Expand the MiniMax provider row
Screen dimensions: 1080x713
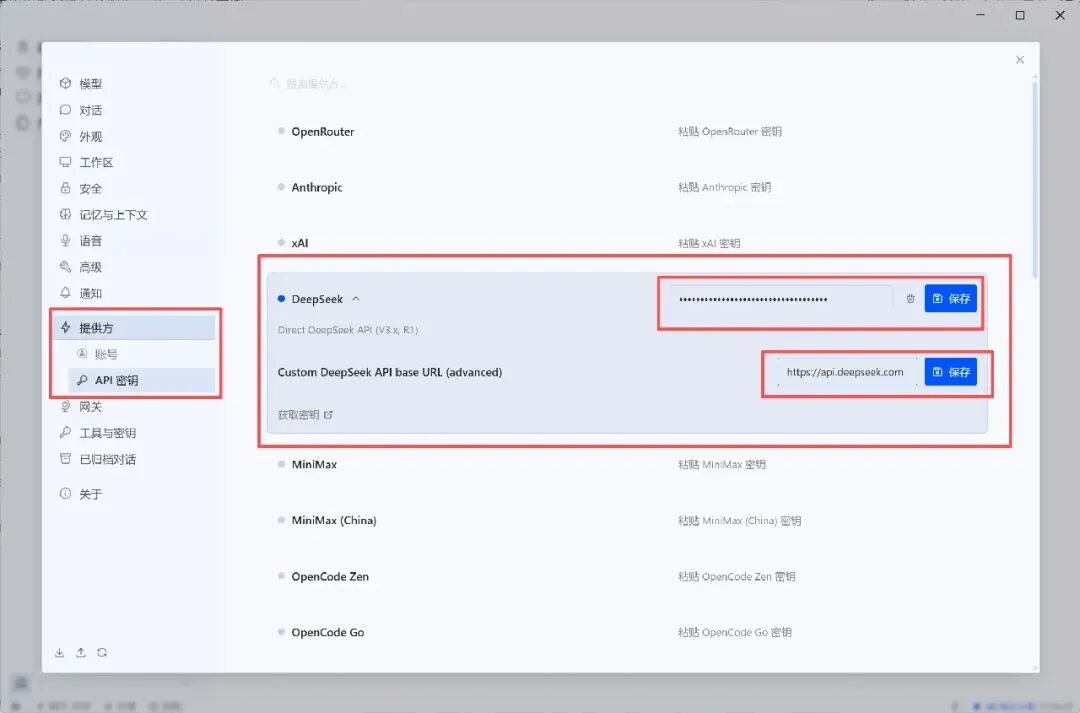[314, 464]
